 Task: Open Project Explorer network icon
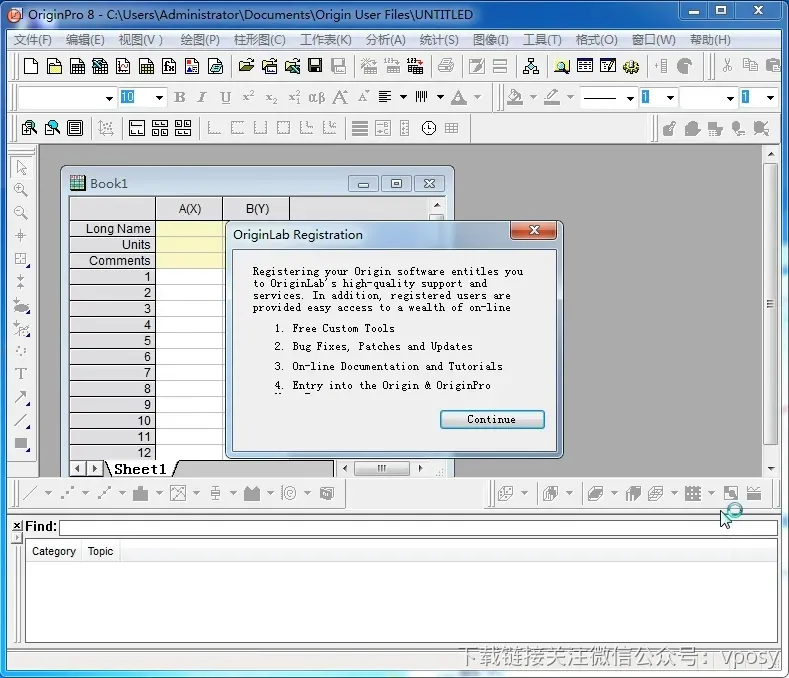pos(531,66)
